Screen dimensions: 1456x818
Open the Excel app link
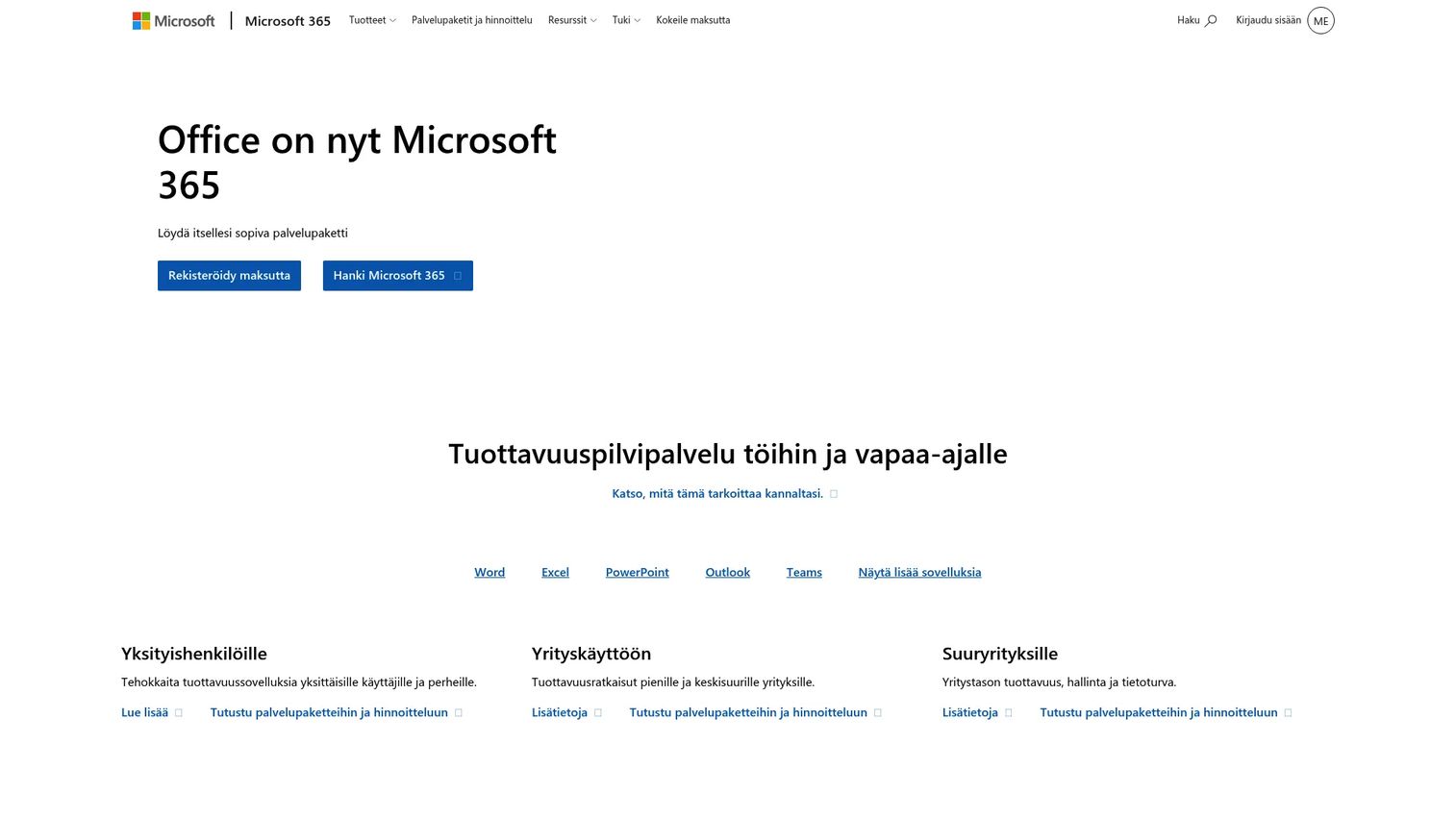[555, 572]
